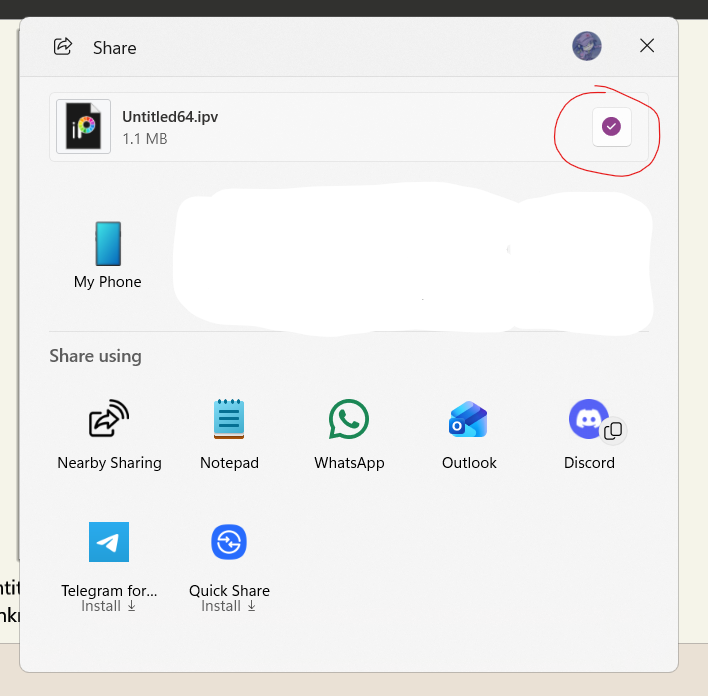The width and height of the screenshot is (708, 696).
Task: Click the Share header icon
Action: [x=63, y=46]
